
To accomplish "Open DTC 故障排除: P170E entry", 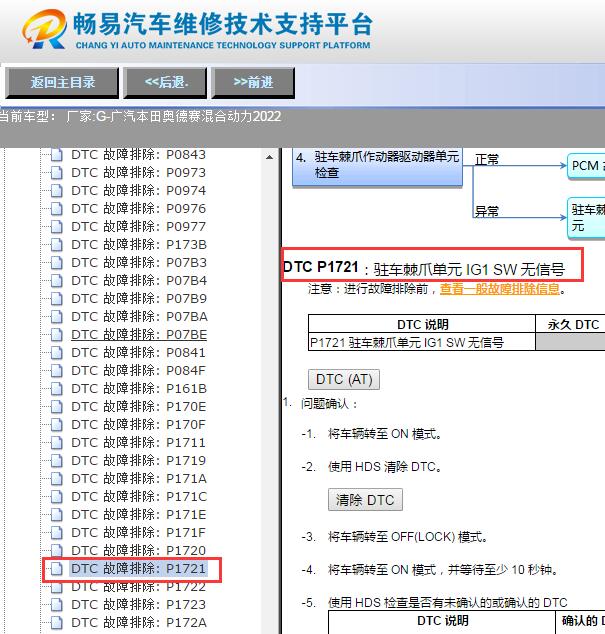I will pos(138,406).
